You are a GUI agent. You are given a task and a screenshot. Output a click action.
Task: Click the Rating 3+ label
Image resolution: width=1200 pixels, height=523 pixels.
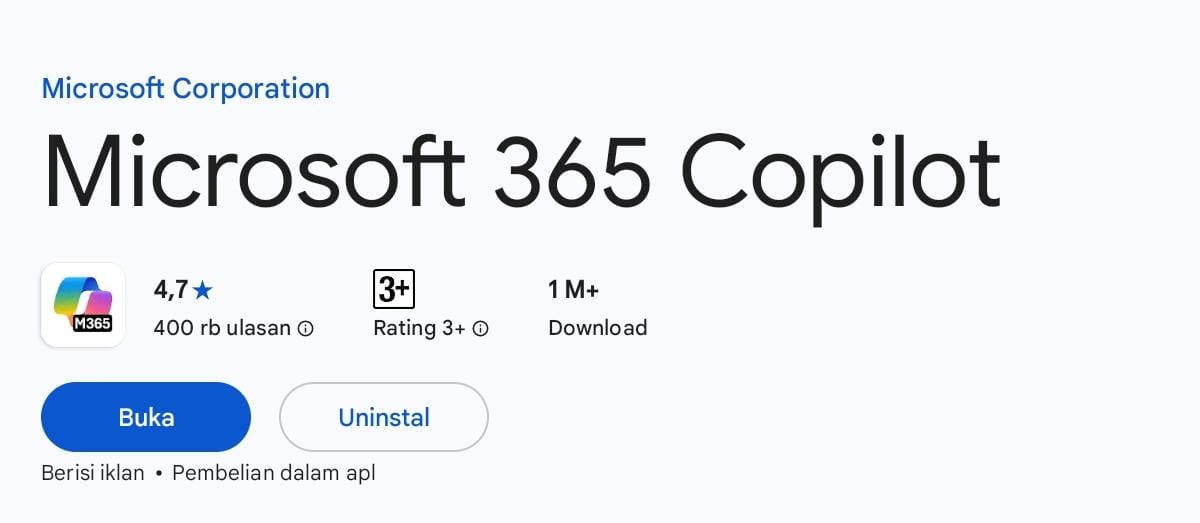[x=419, y=328]
